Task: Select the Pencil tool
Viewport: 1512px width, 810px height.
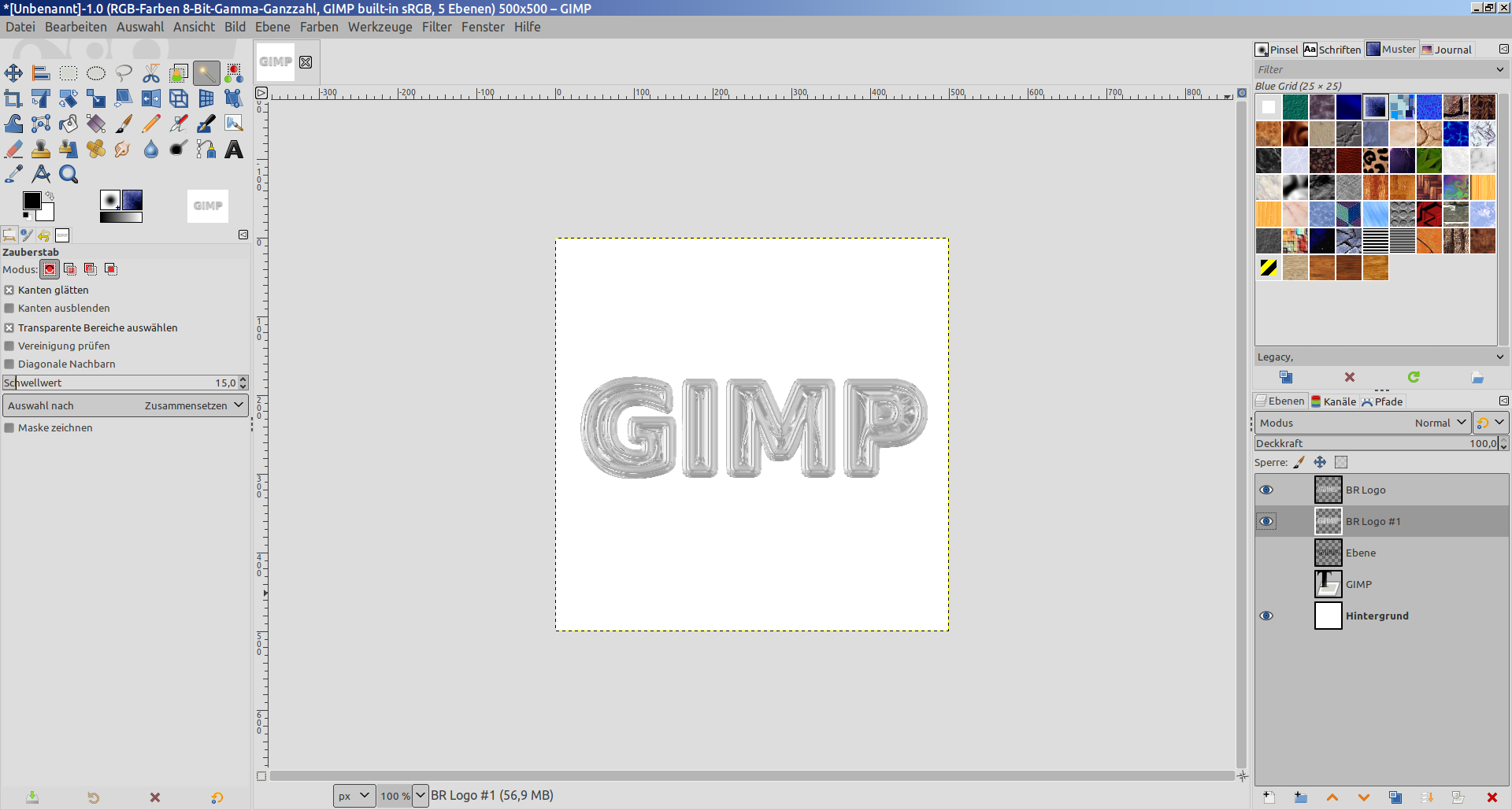Action: [151, 124]
